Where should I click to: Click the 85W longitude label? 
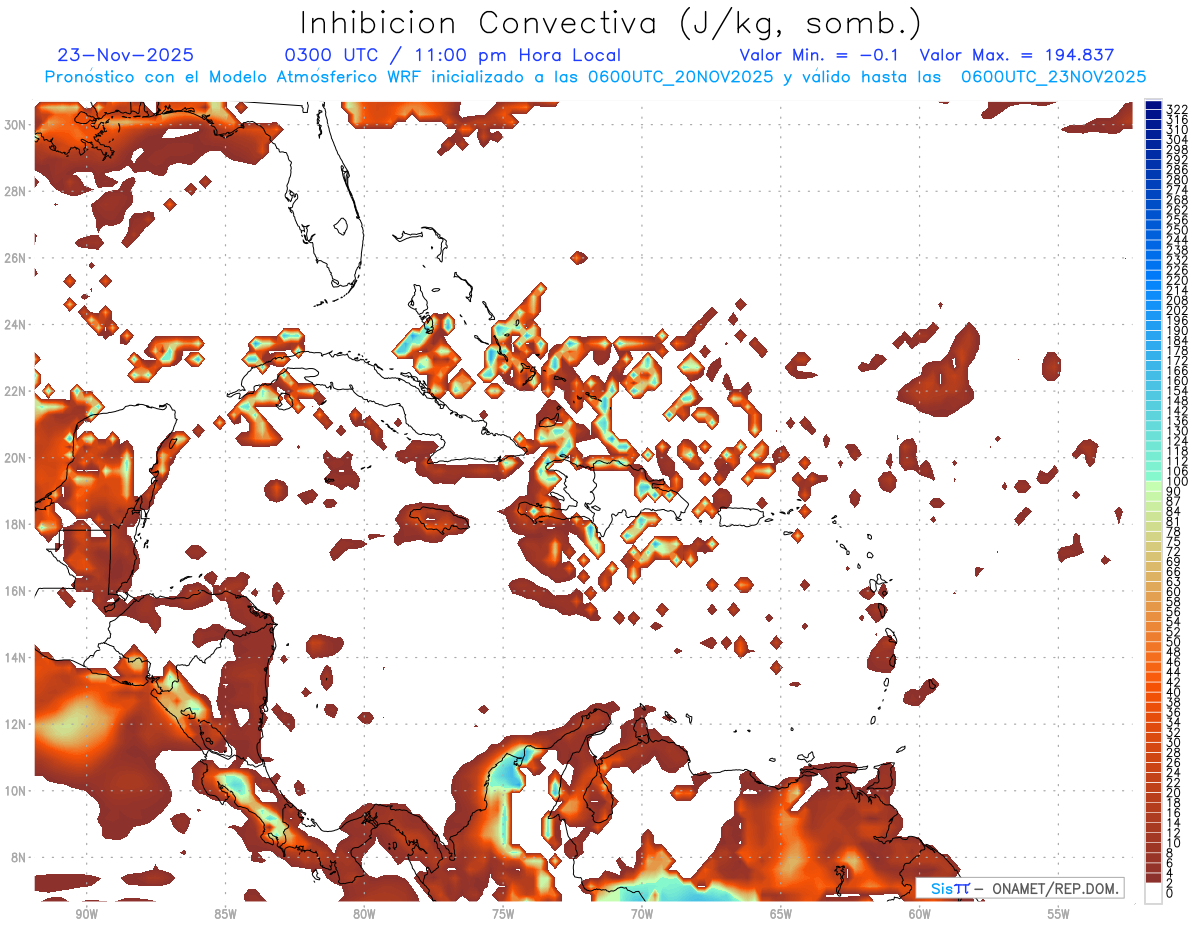(x=225, y=914)
